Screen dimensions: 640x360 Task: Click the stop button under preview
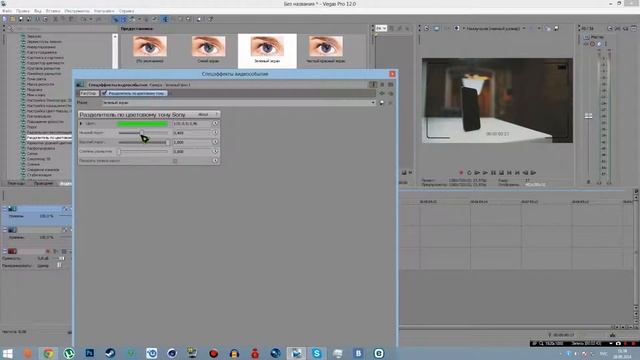pos(501,173)
